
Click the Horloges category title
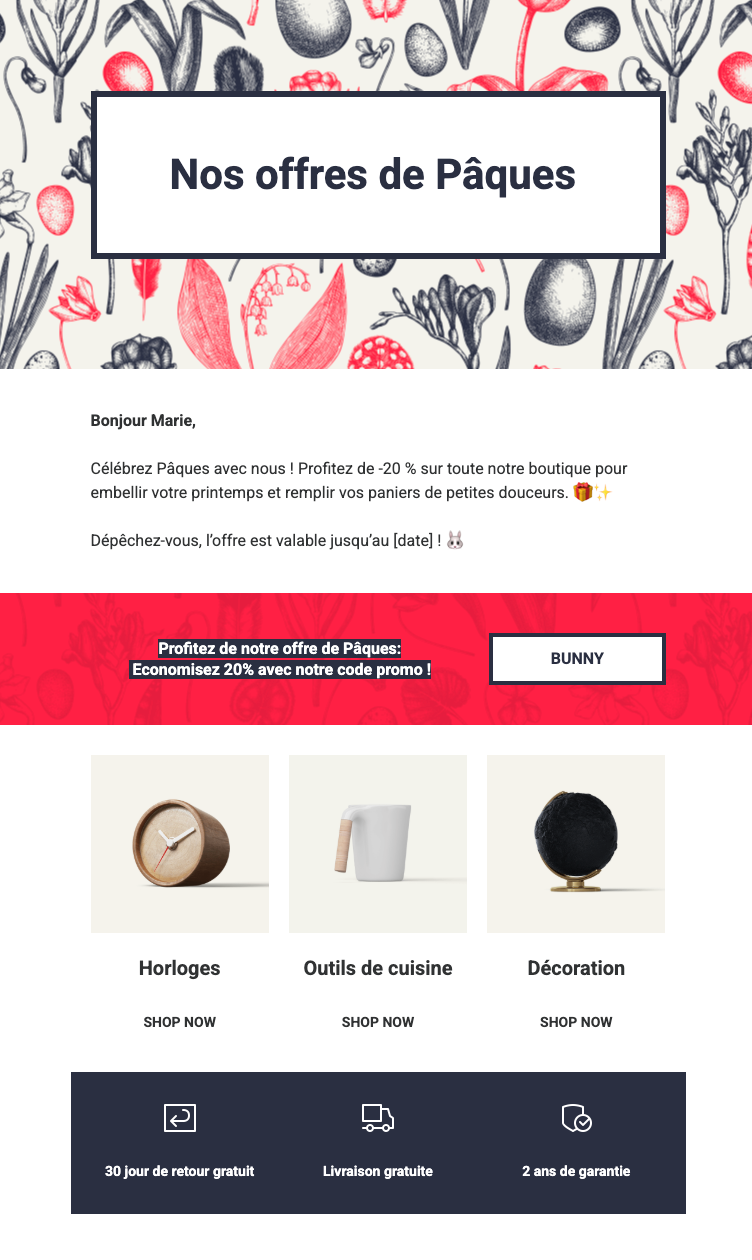click(180, 968)
